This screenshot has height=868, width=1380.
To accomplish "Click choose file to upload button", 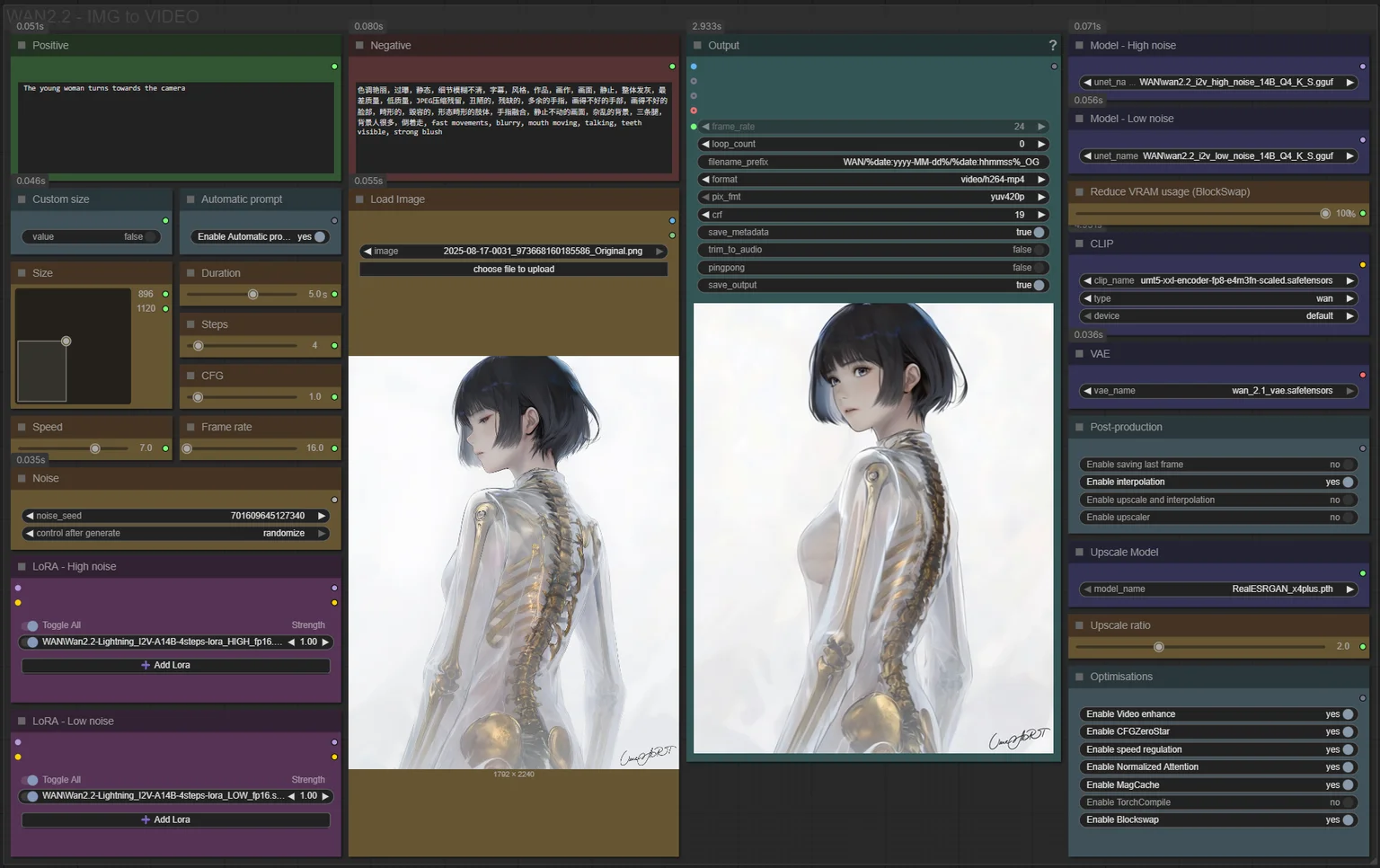I will click(514, 269).
